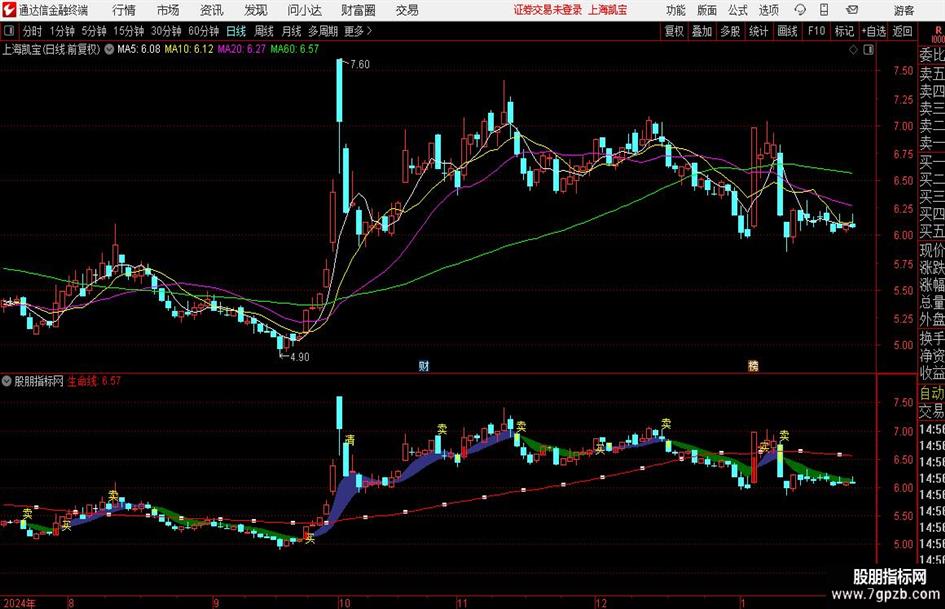
Task: Click the mobile phone icon
Action: [x=824, y=10]
